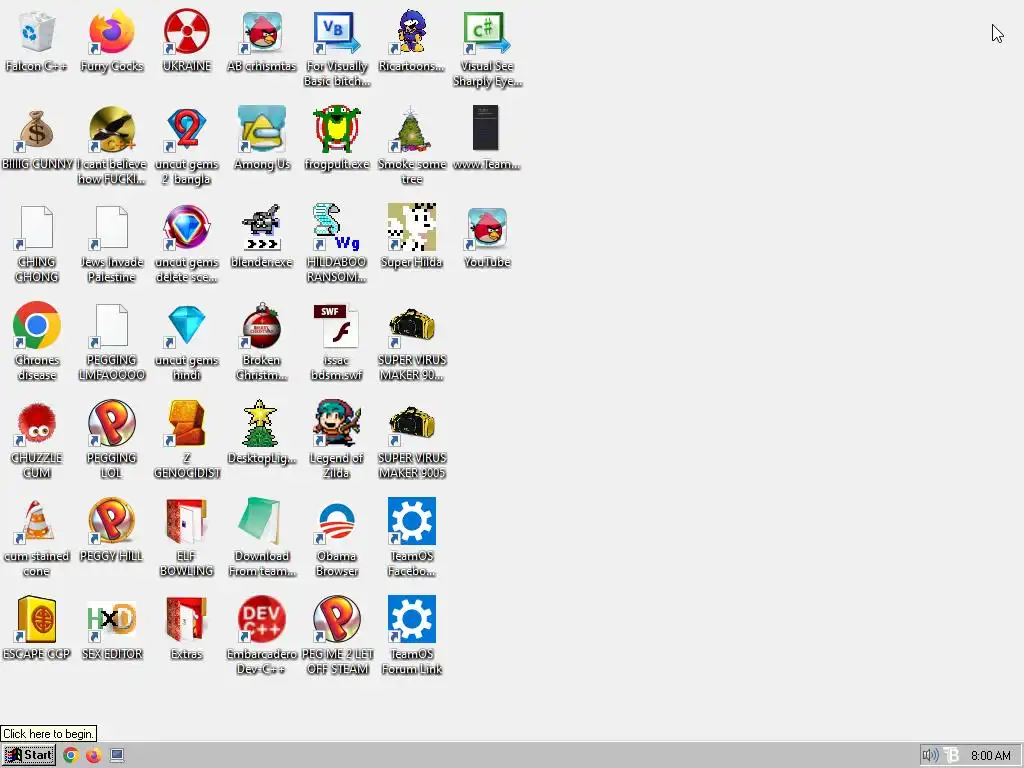Click the 8:00 AM taskbar clock
Screen dimensions: 1024x768
[x=990, y=755]
